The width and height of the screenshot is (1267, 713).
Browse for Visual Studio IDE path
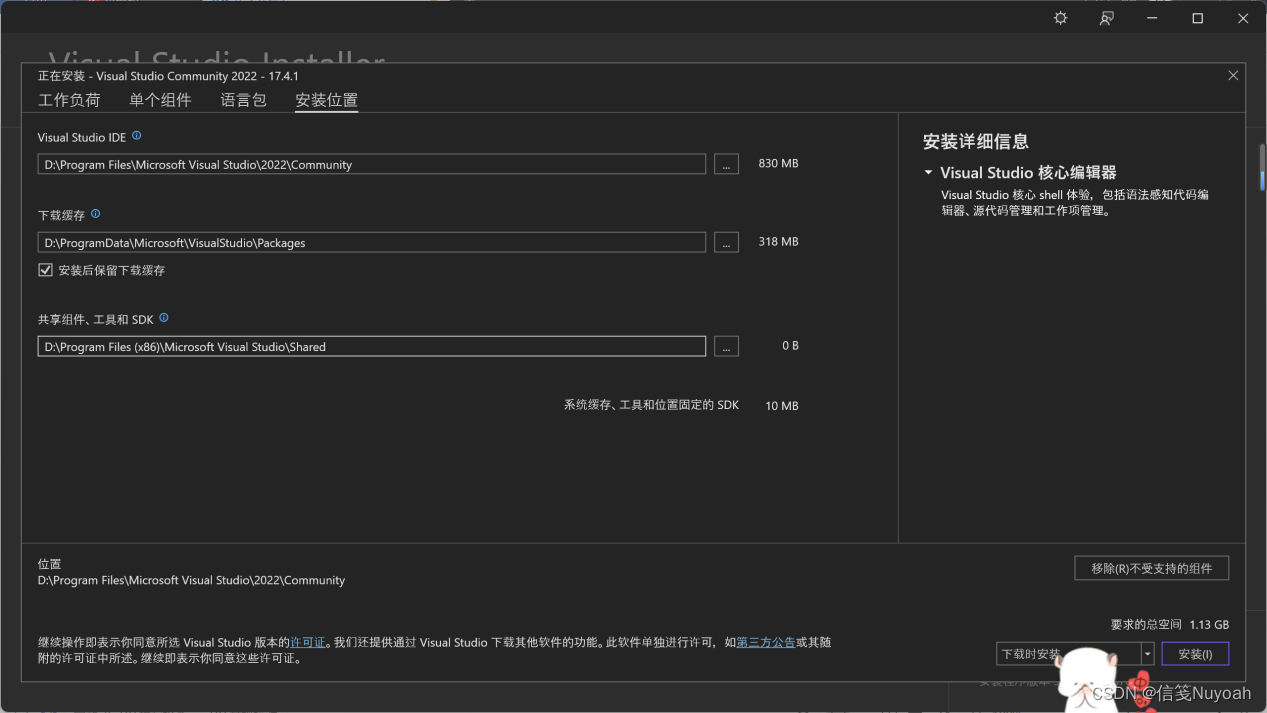(x=726, y=164)
